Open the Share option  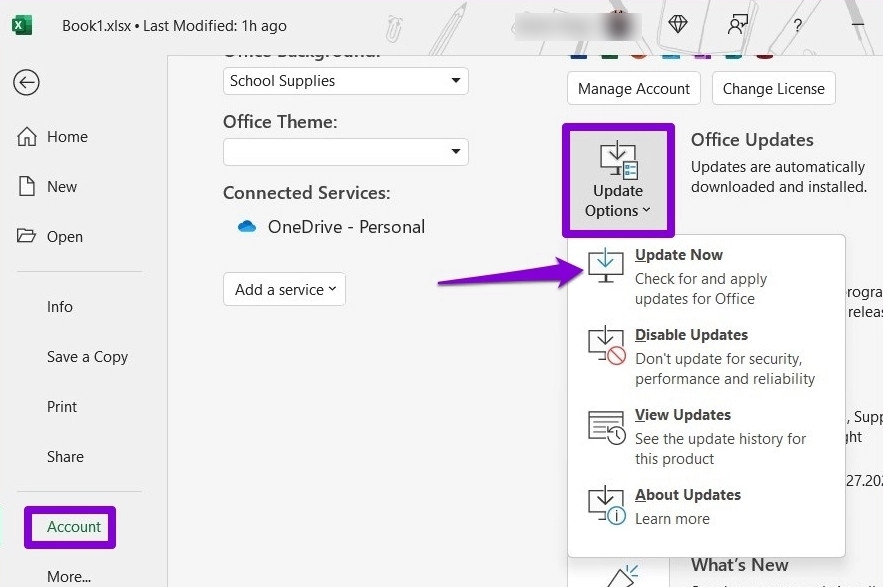[x=65, y=456]
